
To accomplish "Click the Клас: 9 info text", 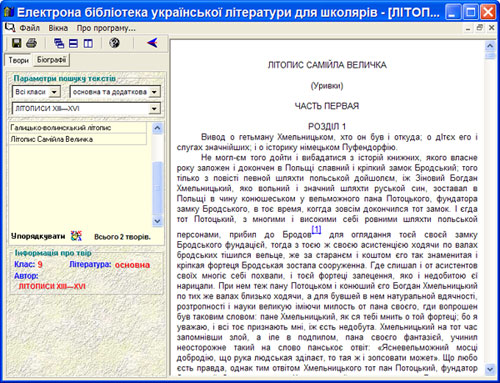I will click(28, 265).
